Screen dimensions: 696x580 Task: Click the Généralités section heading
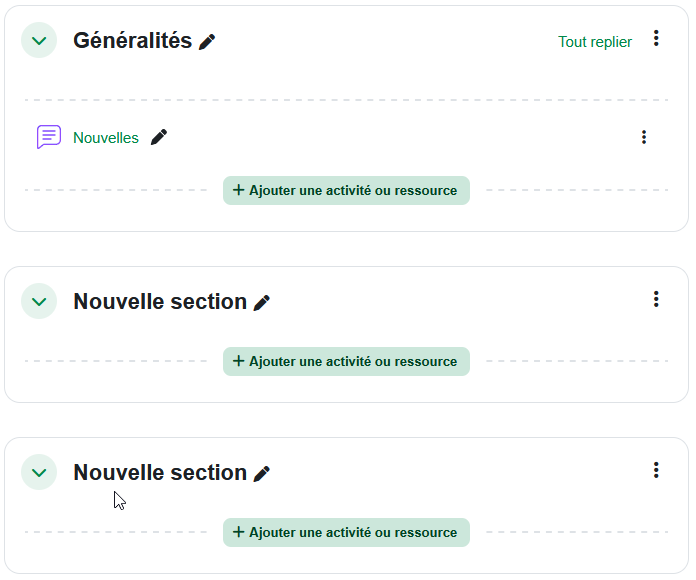(132, 41)
